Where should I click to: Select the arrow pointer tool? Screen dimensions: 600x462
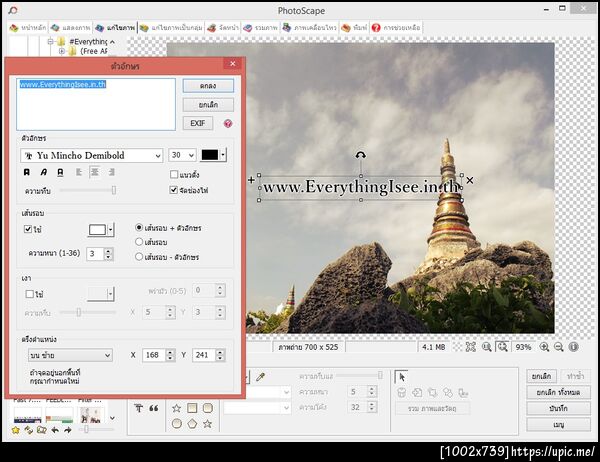(x=401, y=377)
